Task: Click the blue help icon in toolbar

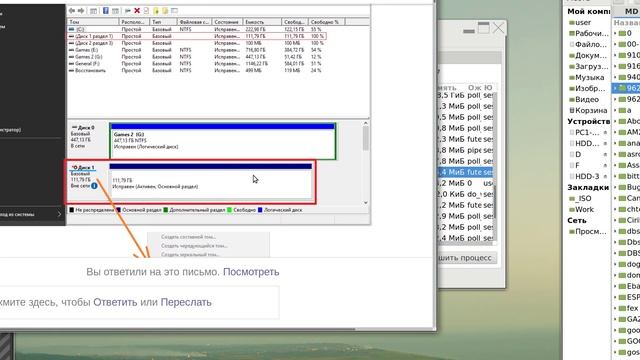Action: (106, 11)
